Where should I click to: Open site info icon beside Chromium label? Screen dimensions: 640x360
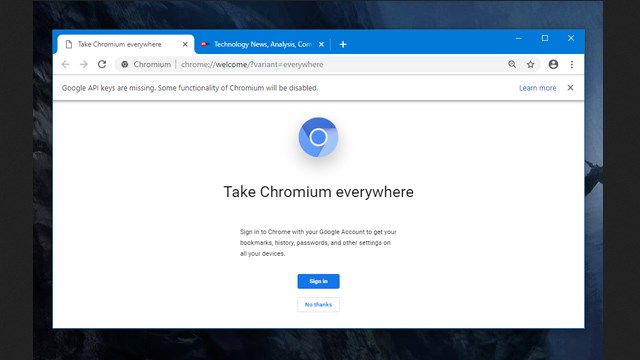pyautogui.click(x=125, y=64)
